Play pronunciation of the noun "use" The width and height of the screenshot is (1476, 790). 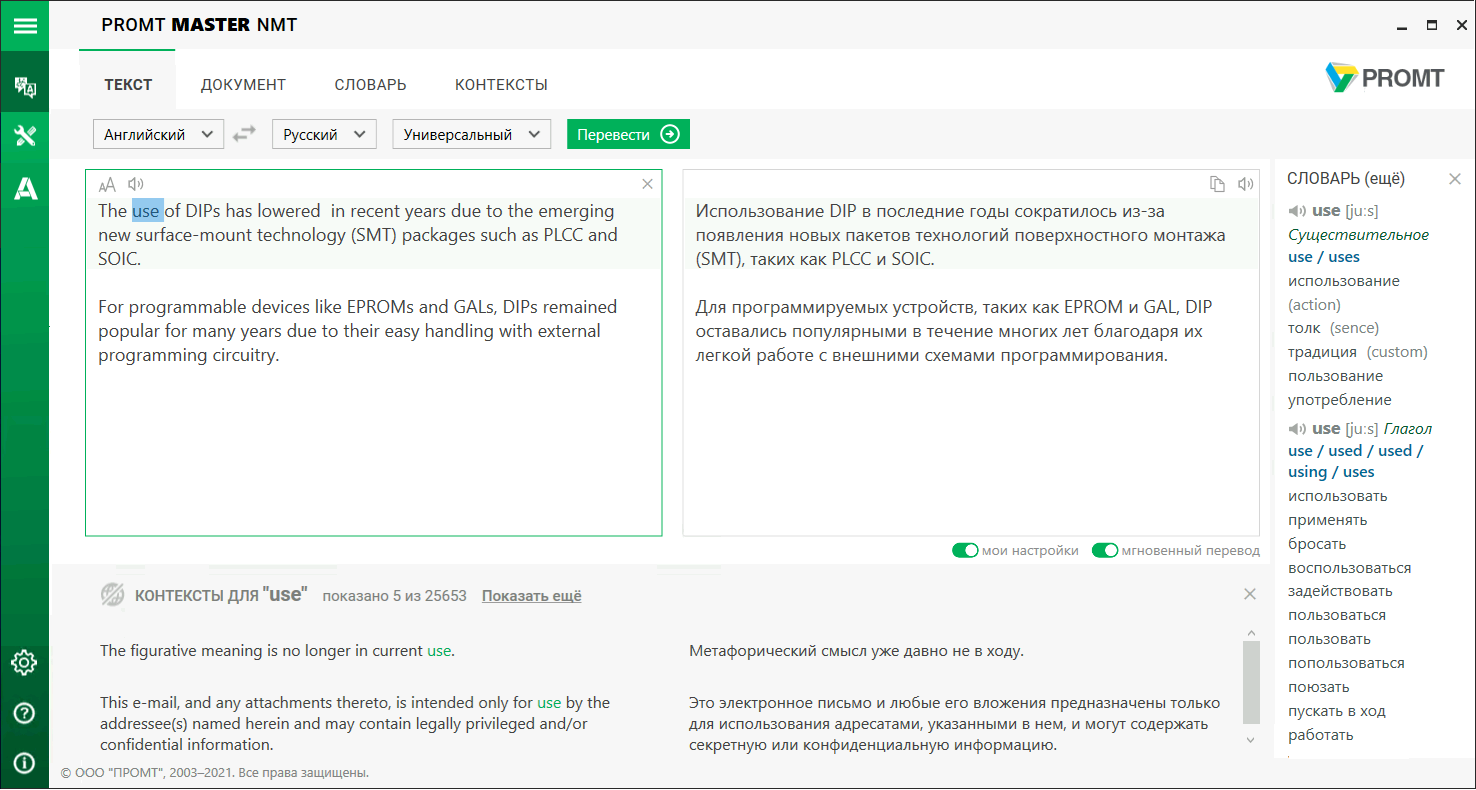(1297, 211)
